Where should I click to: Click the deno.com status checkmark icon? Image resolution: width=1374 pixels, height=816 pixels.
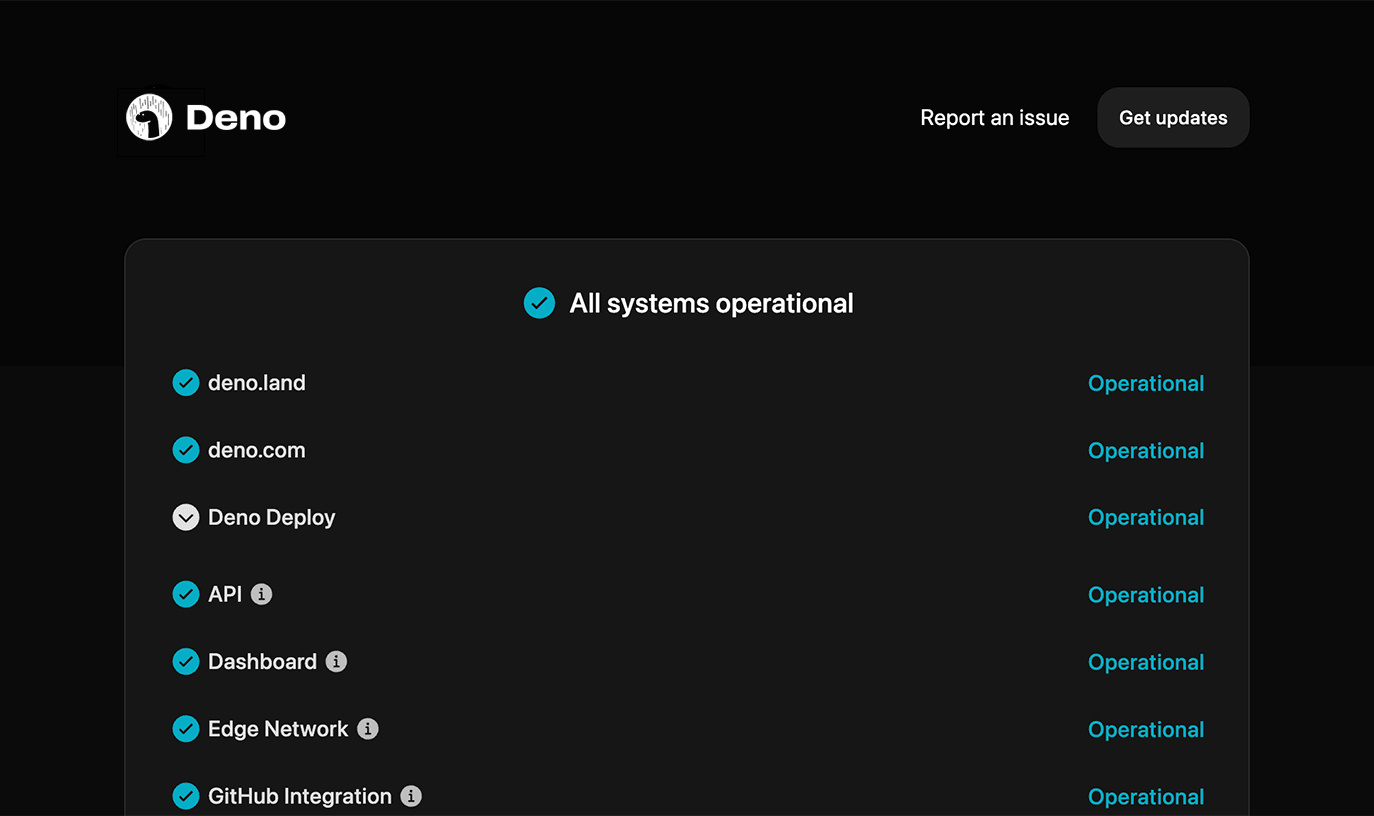[x=186, y=450]
